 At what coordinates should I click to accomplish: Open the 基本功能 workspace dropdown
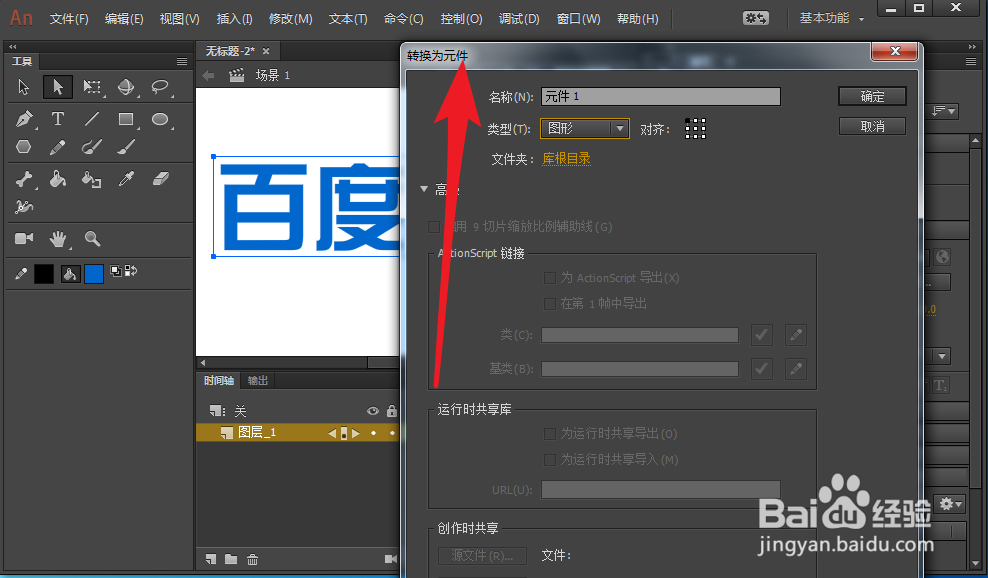(832, 18)
